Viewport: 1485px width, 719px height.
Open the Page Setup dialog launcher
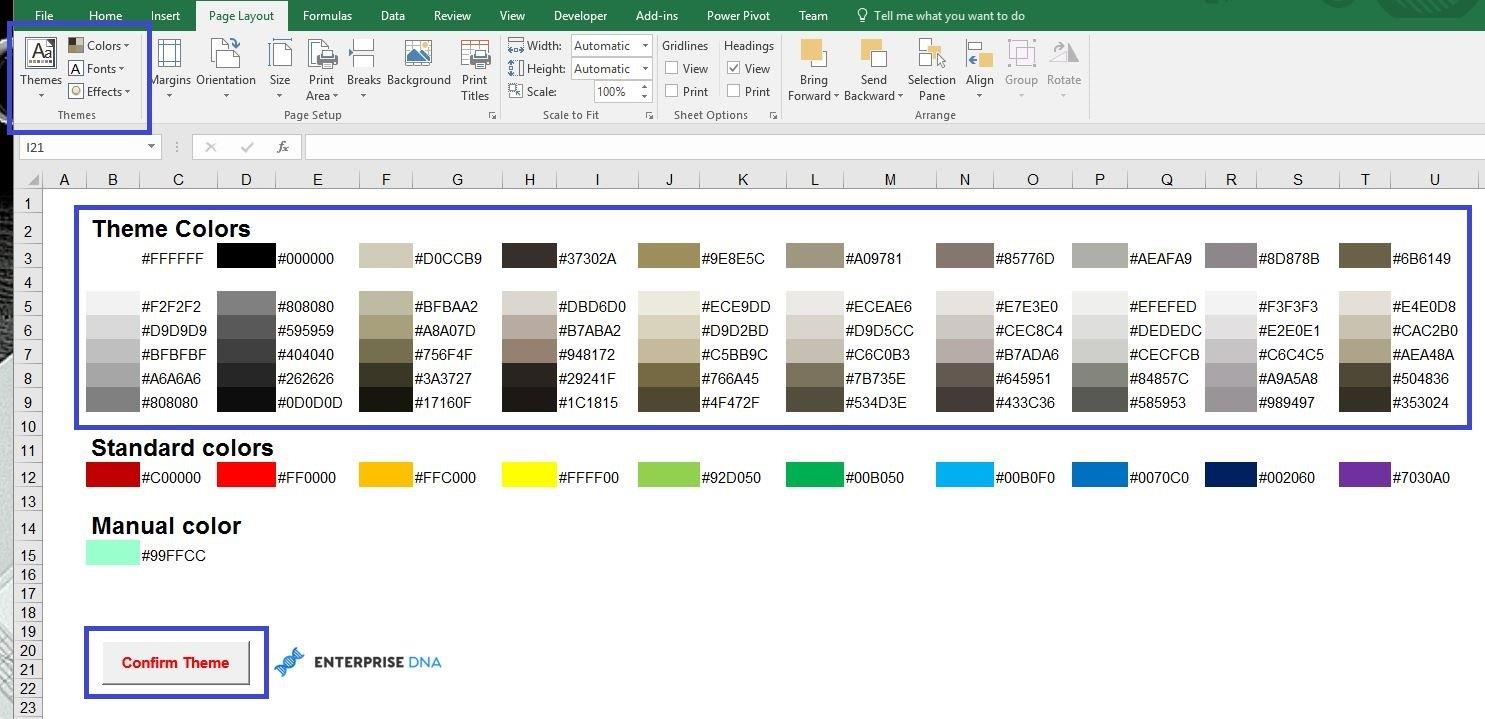(x=492, y=116)
